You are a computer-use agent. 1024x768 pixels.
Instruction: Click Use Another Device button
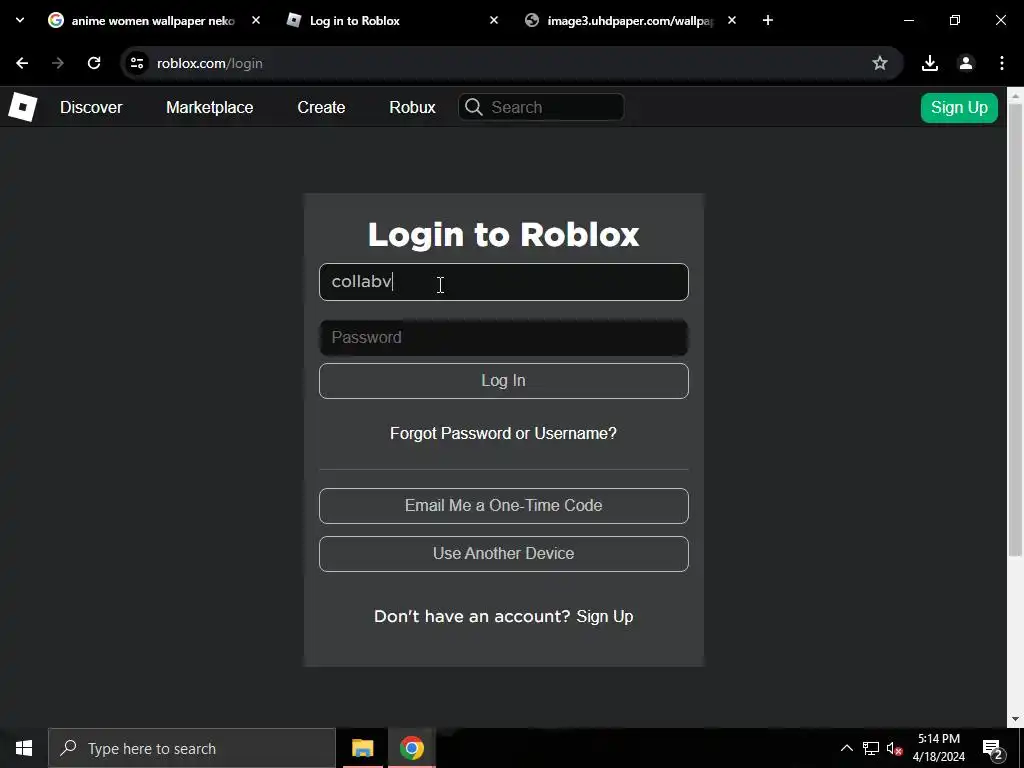[504, 554]
